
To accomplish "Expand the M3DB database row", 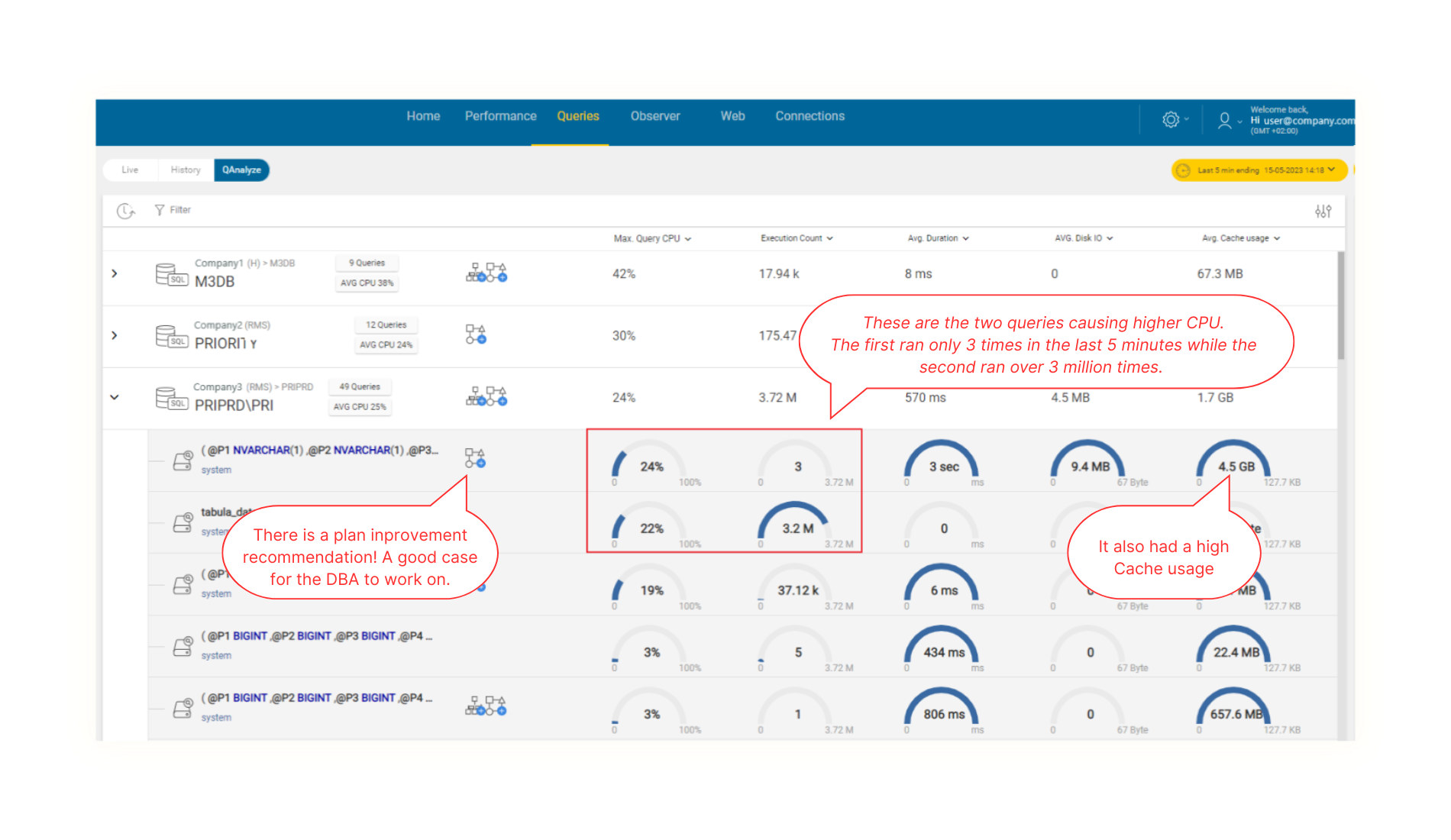I will tap(115, 273).
